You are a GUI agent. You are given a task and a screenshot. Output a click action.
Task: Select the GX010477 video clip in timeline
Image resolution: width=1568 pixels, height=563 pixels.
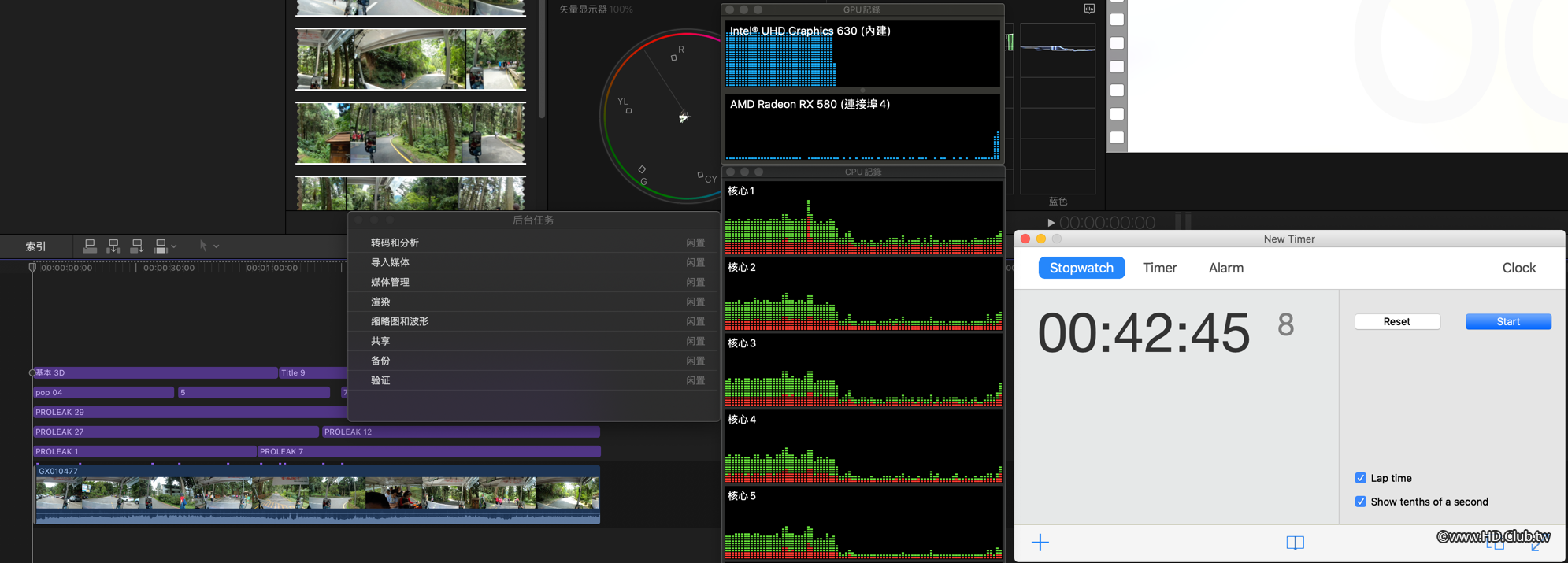pos(317,494)
